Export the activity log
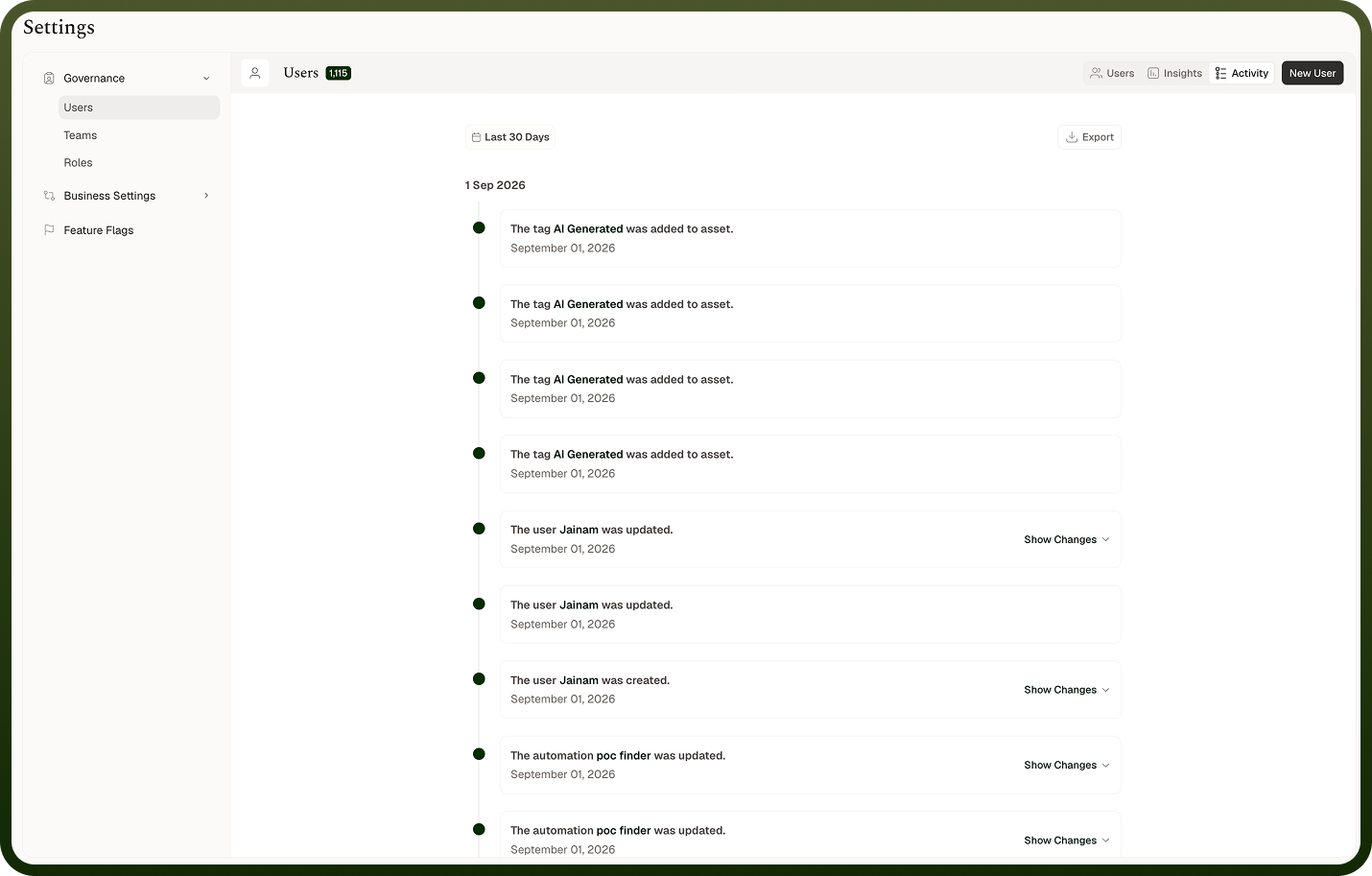This screenshot has height=876, width=1372. [x=1090, y=137]
